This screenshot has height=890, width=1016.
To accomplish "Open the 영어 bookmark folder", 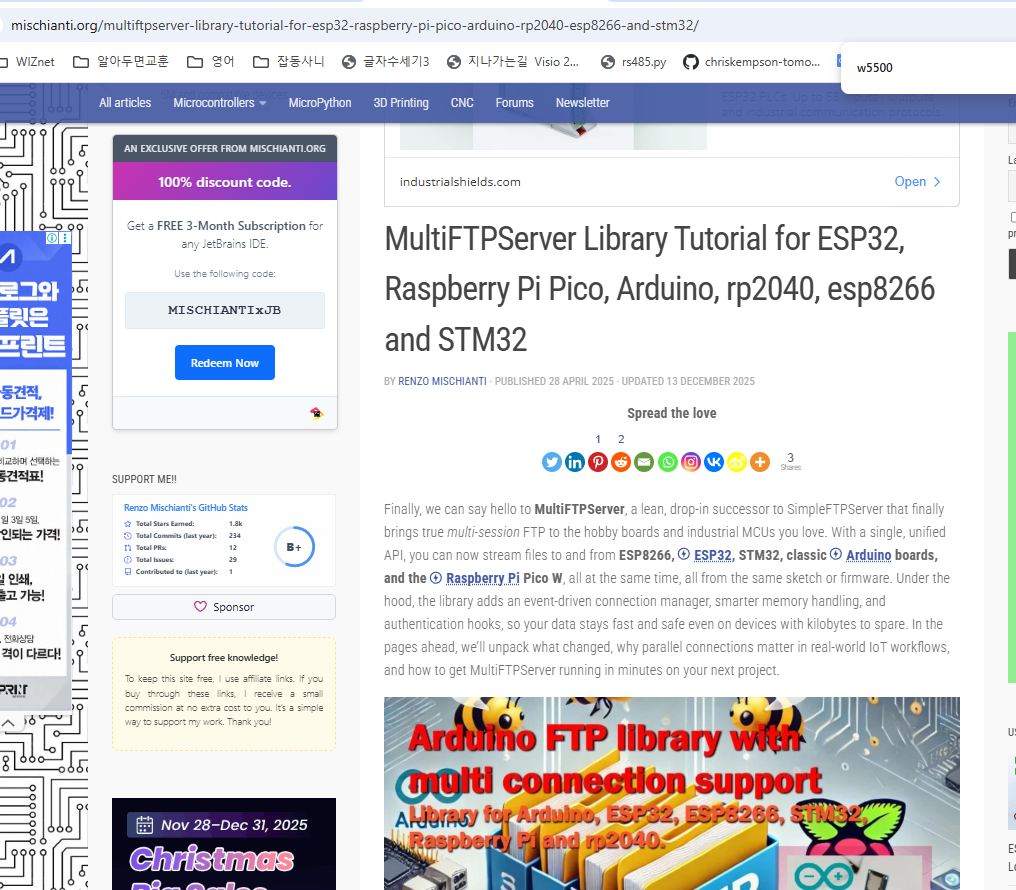I will 211,62.
